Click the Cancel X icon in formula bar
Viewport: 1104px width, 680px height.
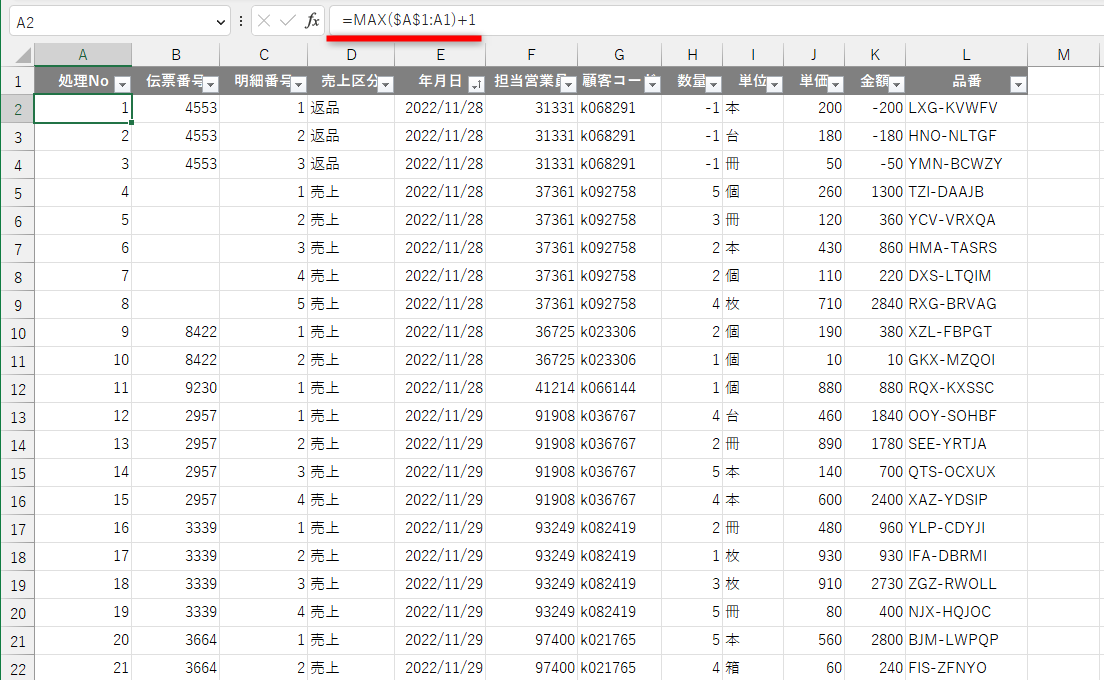[264, 21]
